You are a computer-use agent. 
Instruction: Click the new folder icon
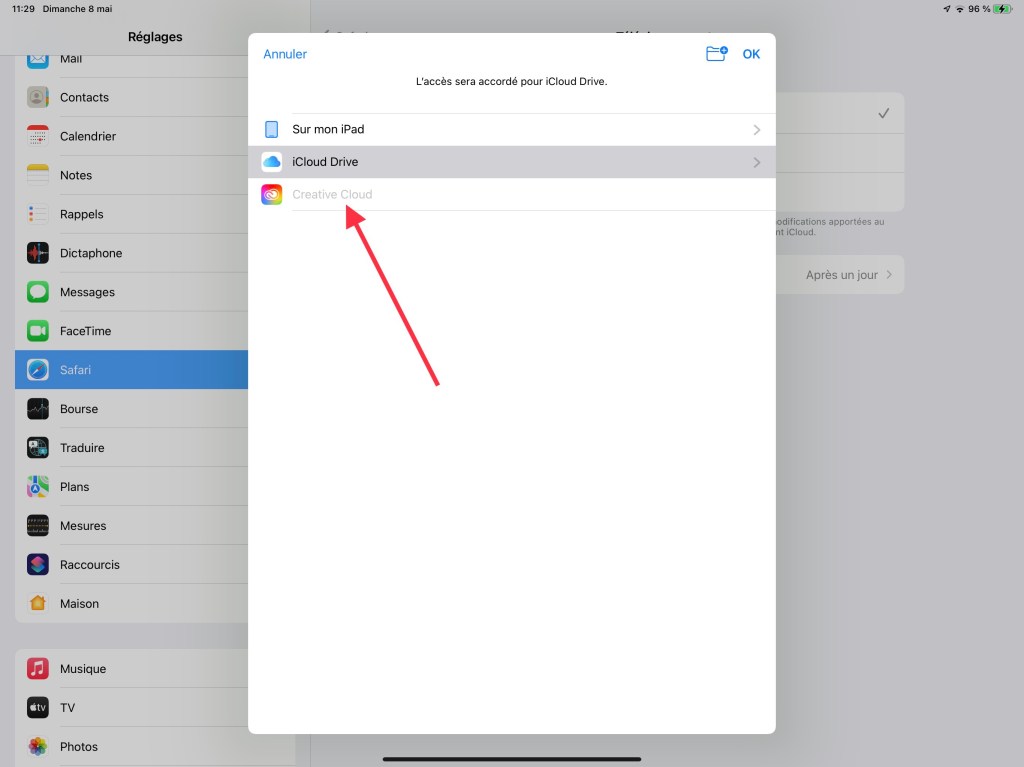(716, 54)
